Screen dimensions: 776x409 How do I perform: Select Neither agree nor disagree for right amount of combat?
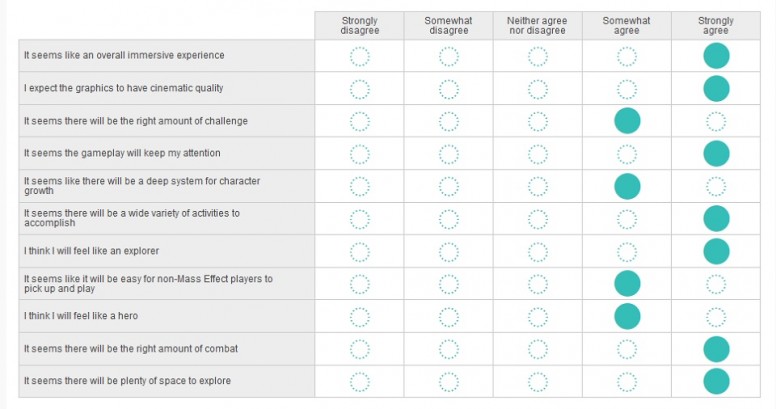tap(537, 349)
